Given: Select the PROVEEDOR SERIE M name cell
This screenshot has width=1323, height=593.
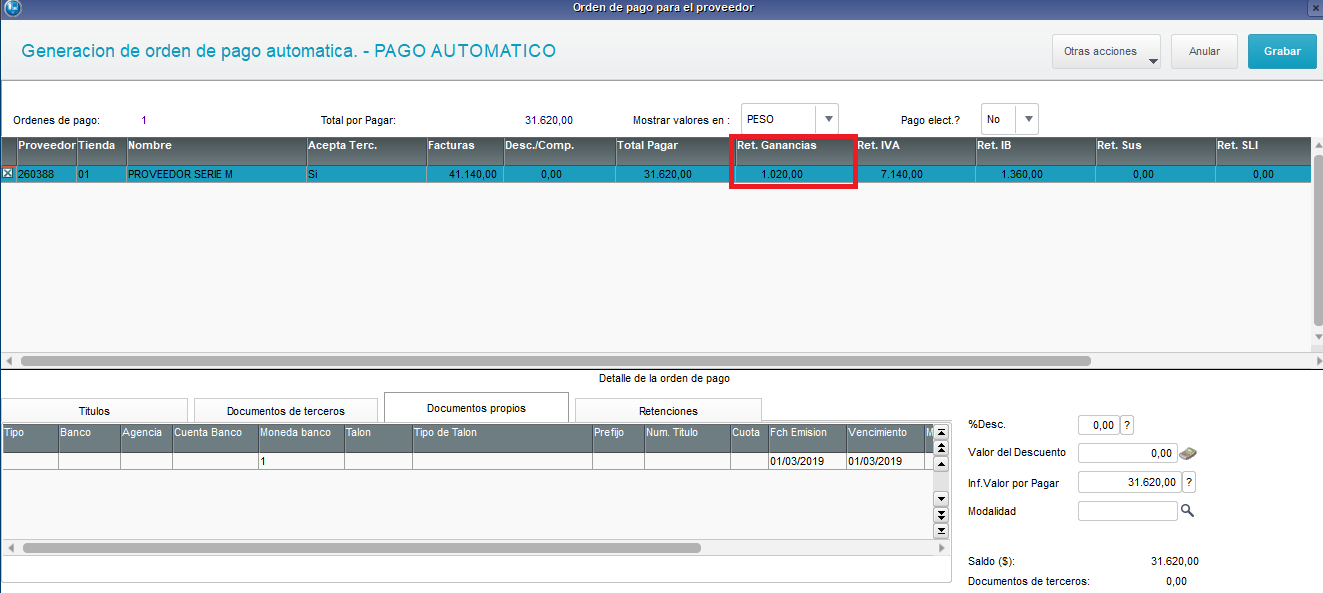Looking at the screenshot, I should point(216,174).
